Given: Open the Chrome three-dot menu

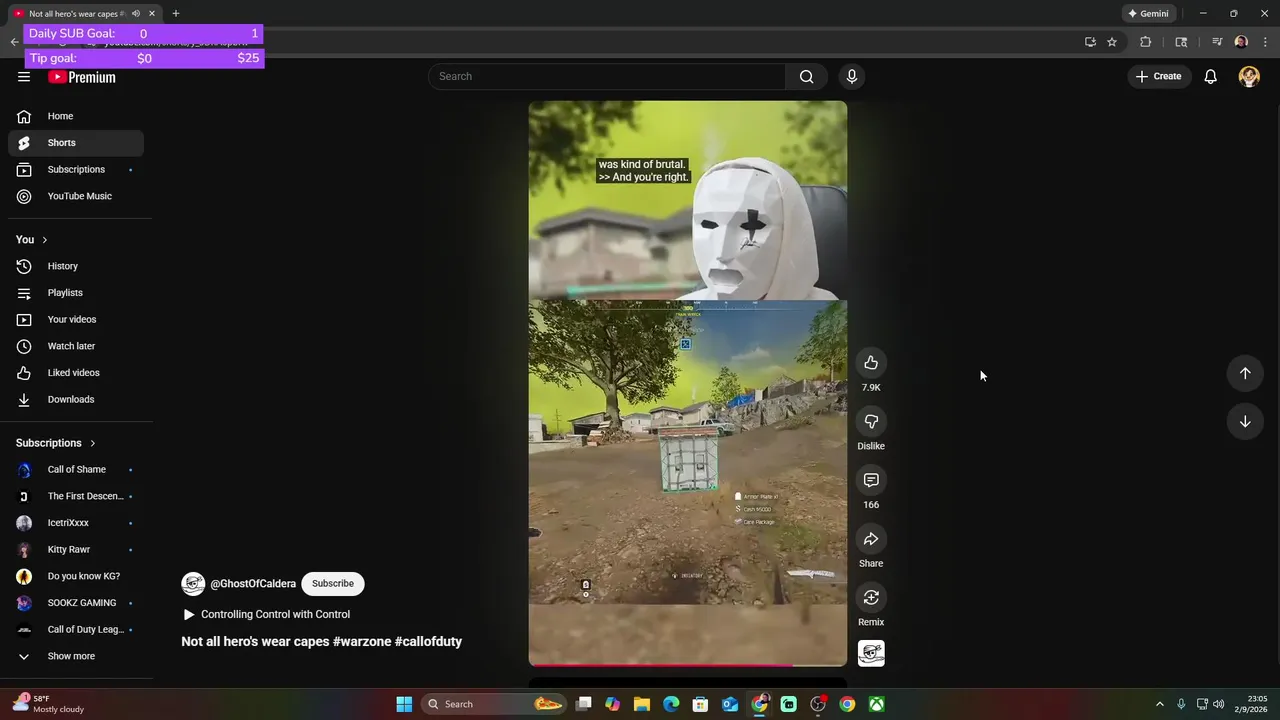Looking at the screenshot, I should tap(1266, 42).
